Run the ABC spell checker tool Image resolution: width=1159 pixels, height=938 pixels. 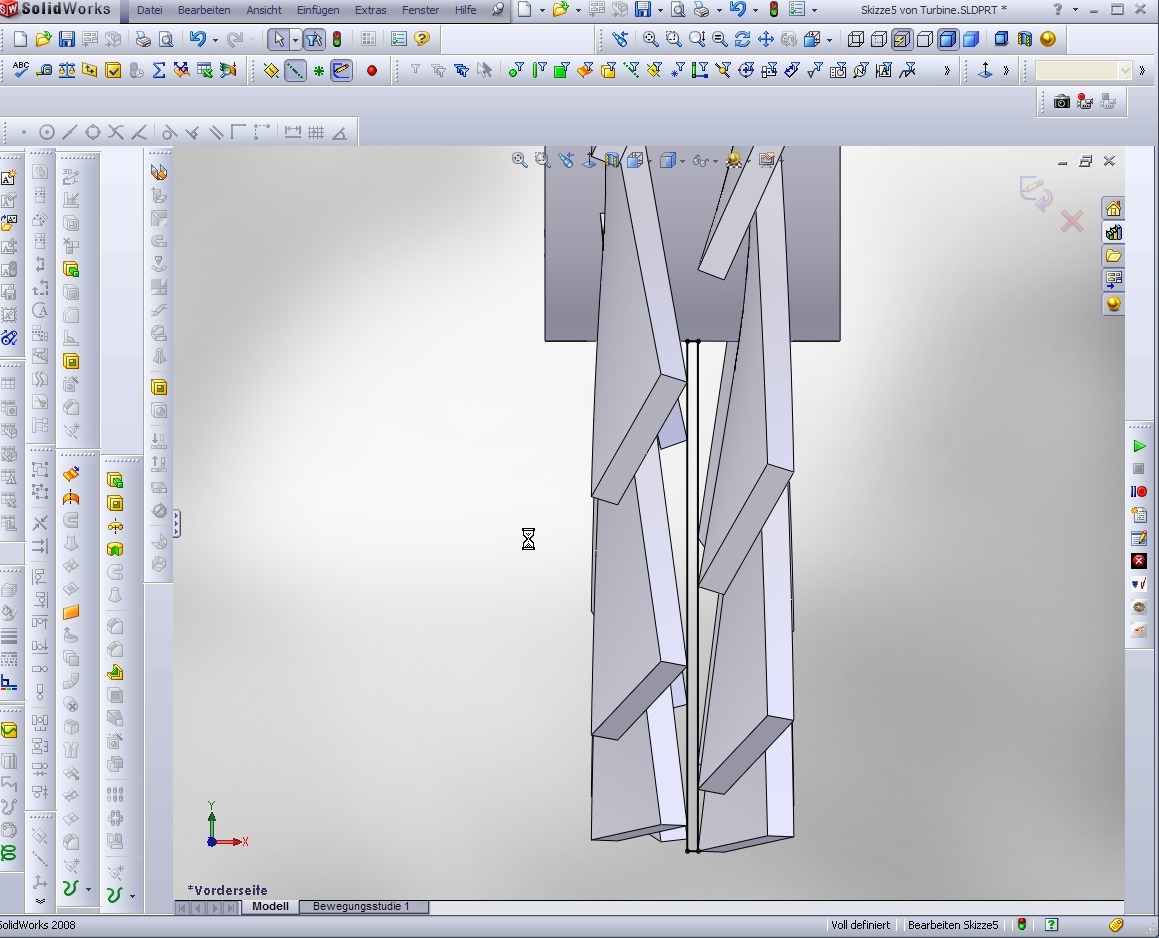pyautogui.click(x=20, y=70)
